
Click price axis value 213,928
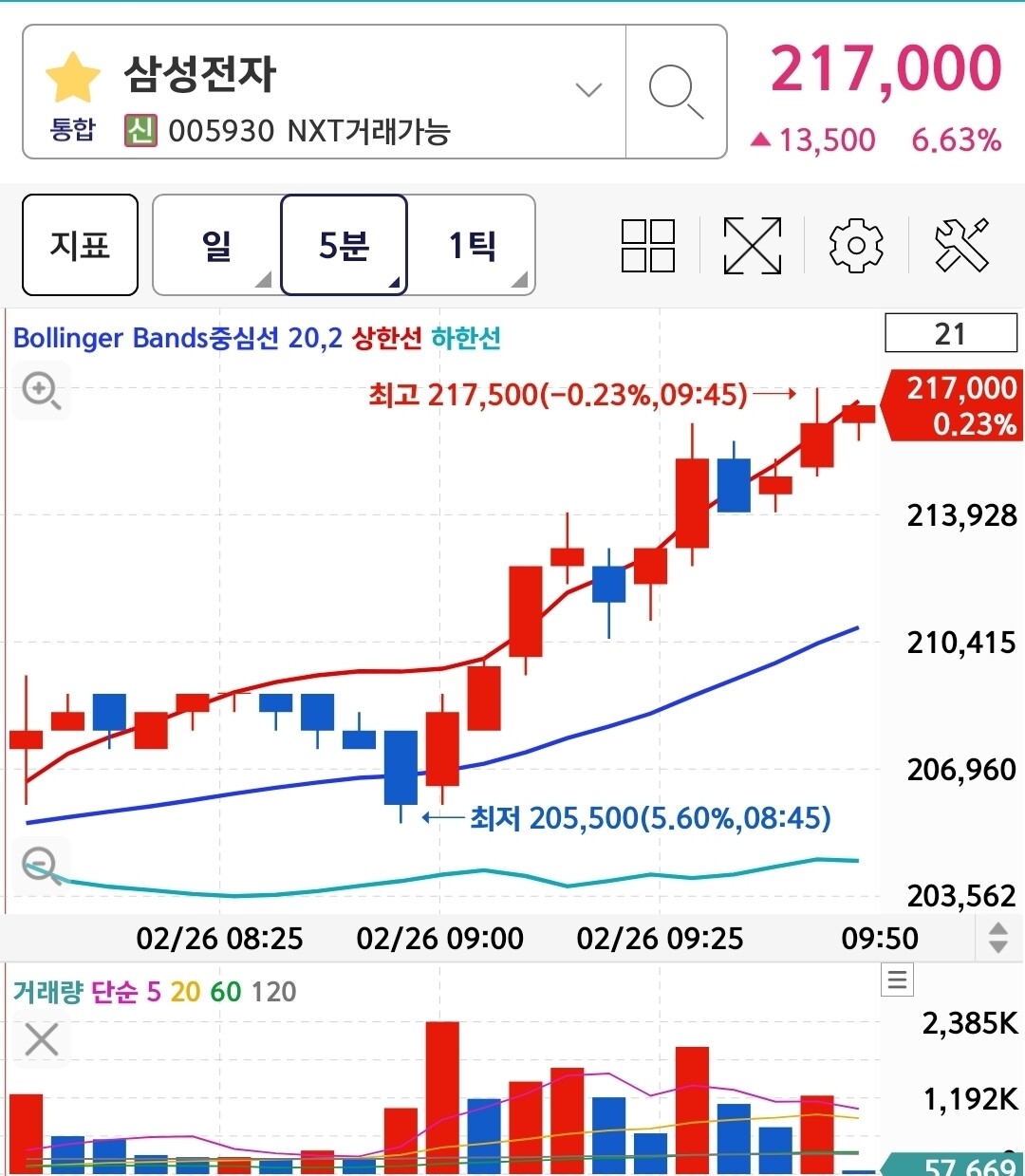(961, 515)
